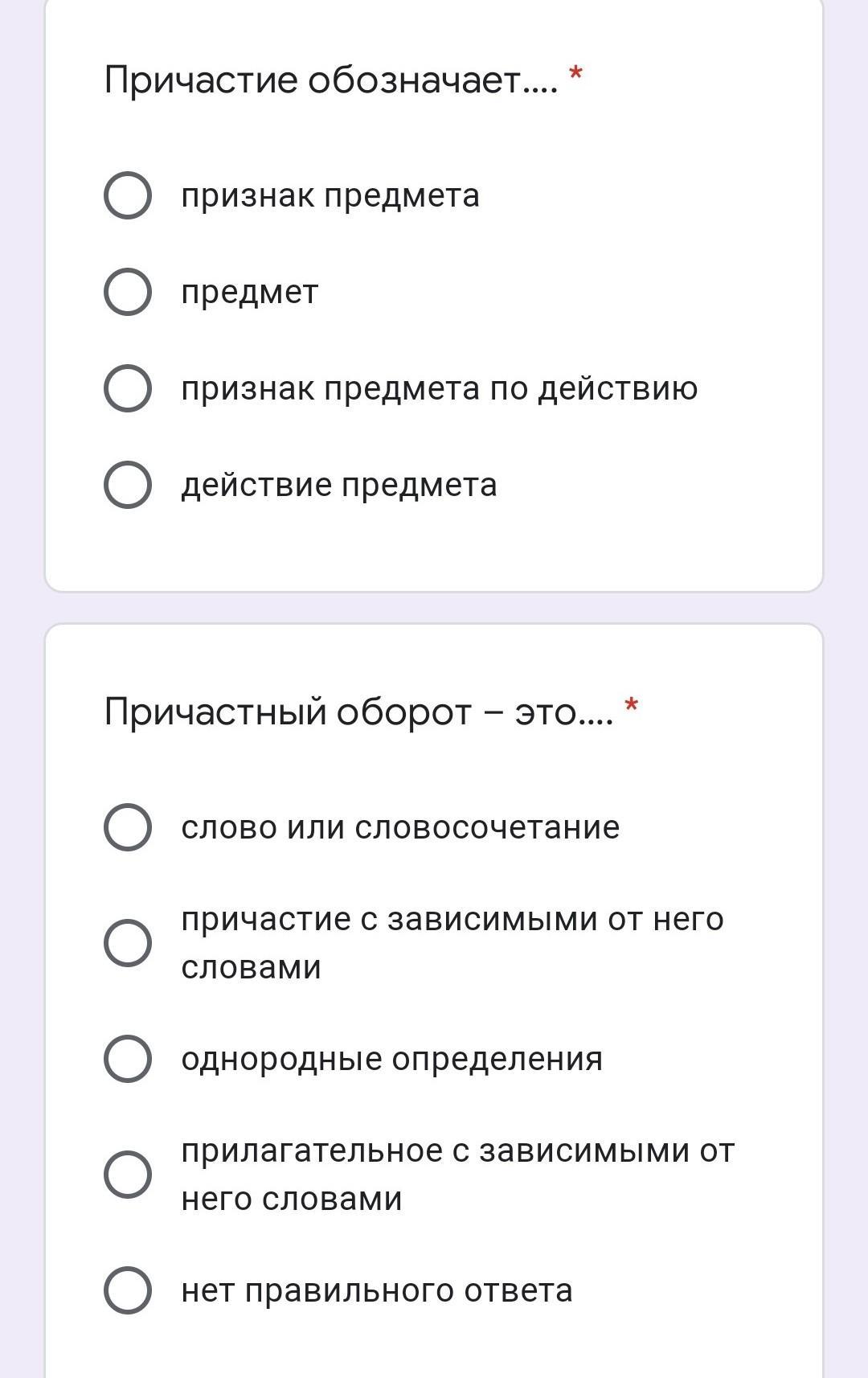The width and height of the screenshot is (868, 1378).
Task: Click the first option label 'признак предмета'
Action: coord(330,196)
